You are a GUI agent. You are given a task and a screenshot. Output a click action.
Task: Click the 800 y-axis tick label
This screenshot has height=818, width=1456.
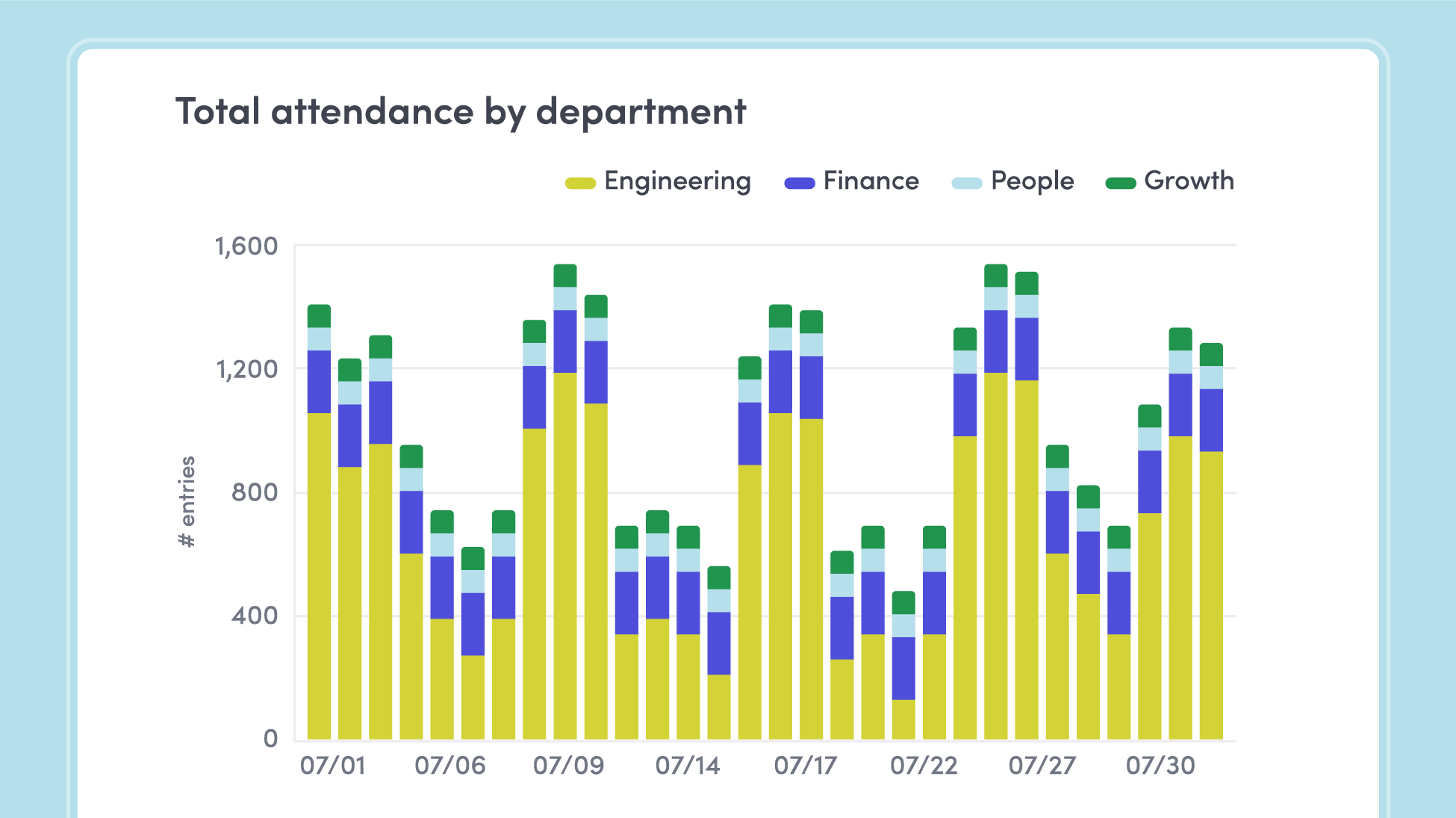255,493
